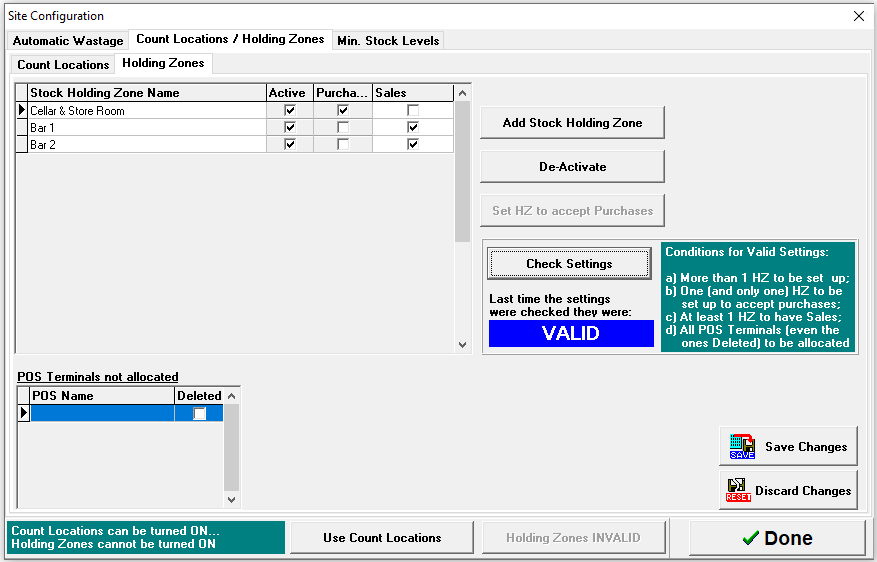Click the Save icon on Save Changes

742,447
